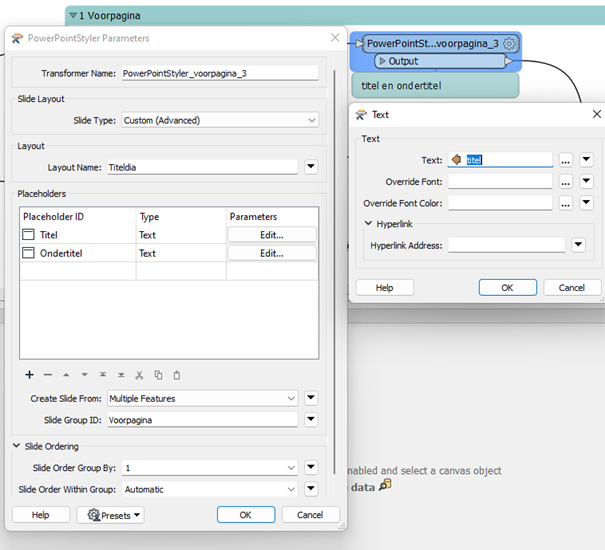
Task: Click the cut scissors icon below placeholder table
Action: coord(140,375)
